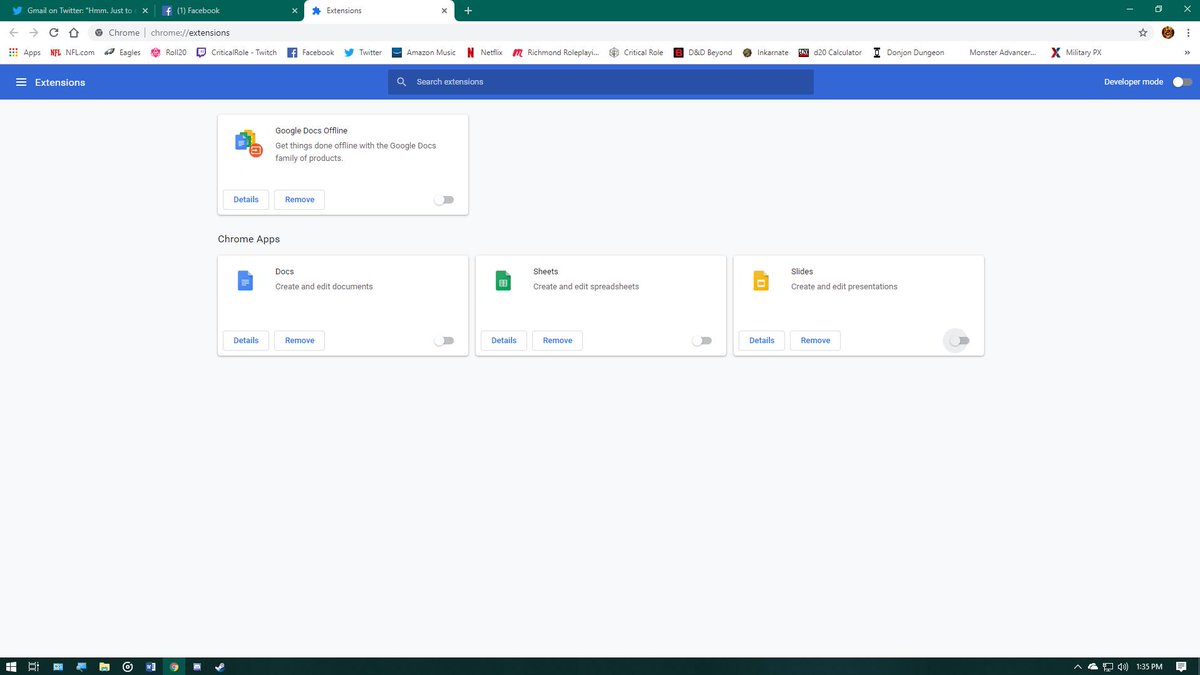Switch to the Facebook tab

(228, 10)
